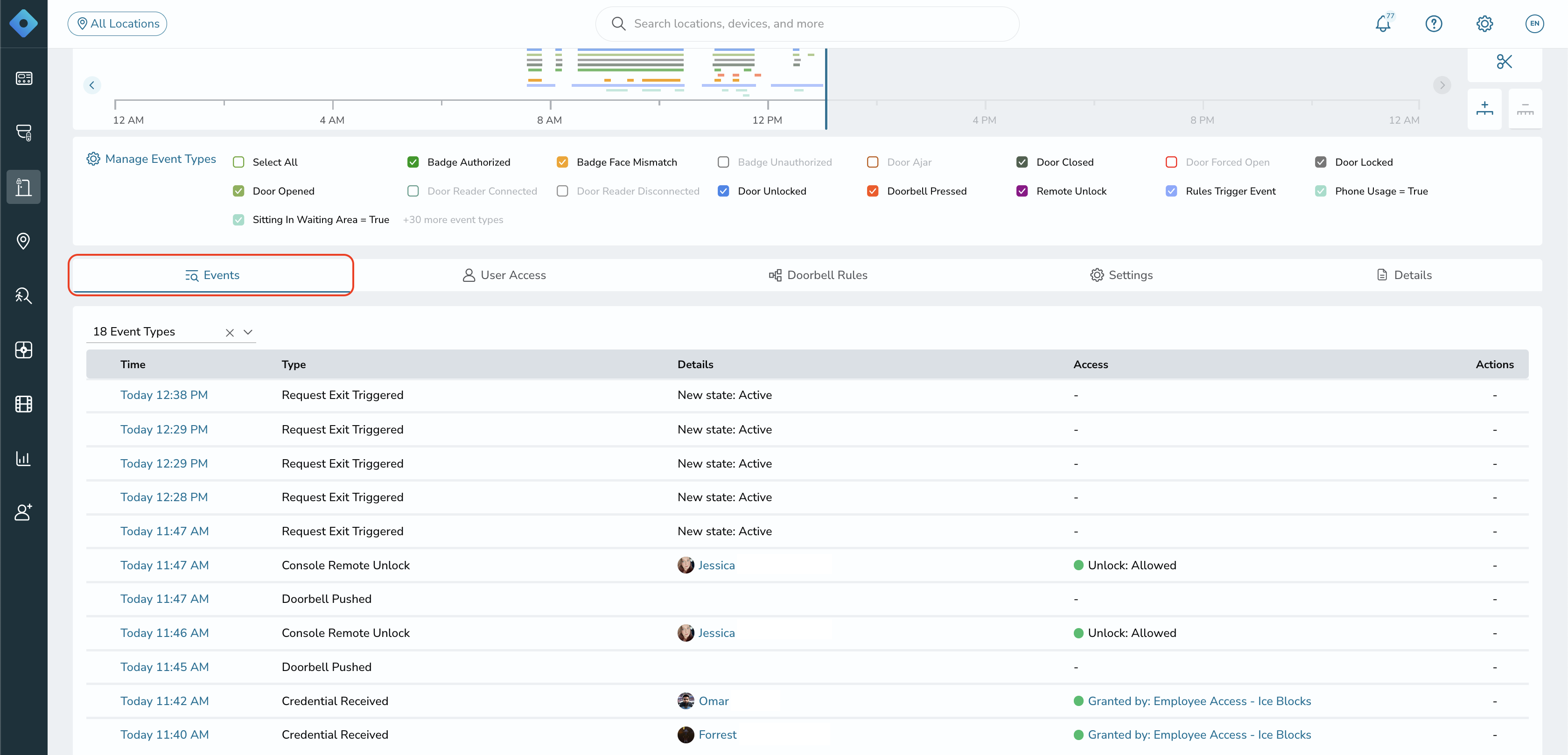This screenshot has height=755, width=1568.
Task: Click the blue timeline playhead marker
Action: point(826,89)
